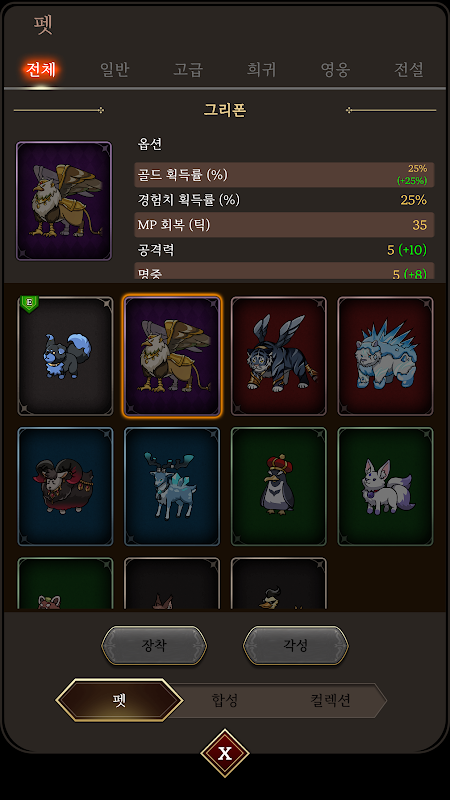Tap the 각성 awaken button
450x800 pixels.
(296, 645)
